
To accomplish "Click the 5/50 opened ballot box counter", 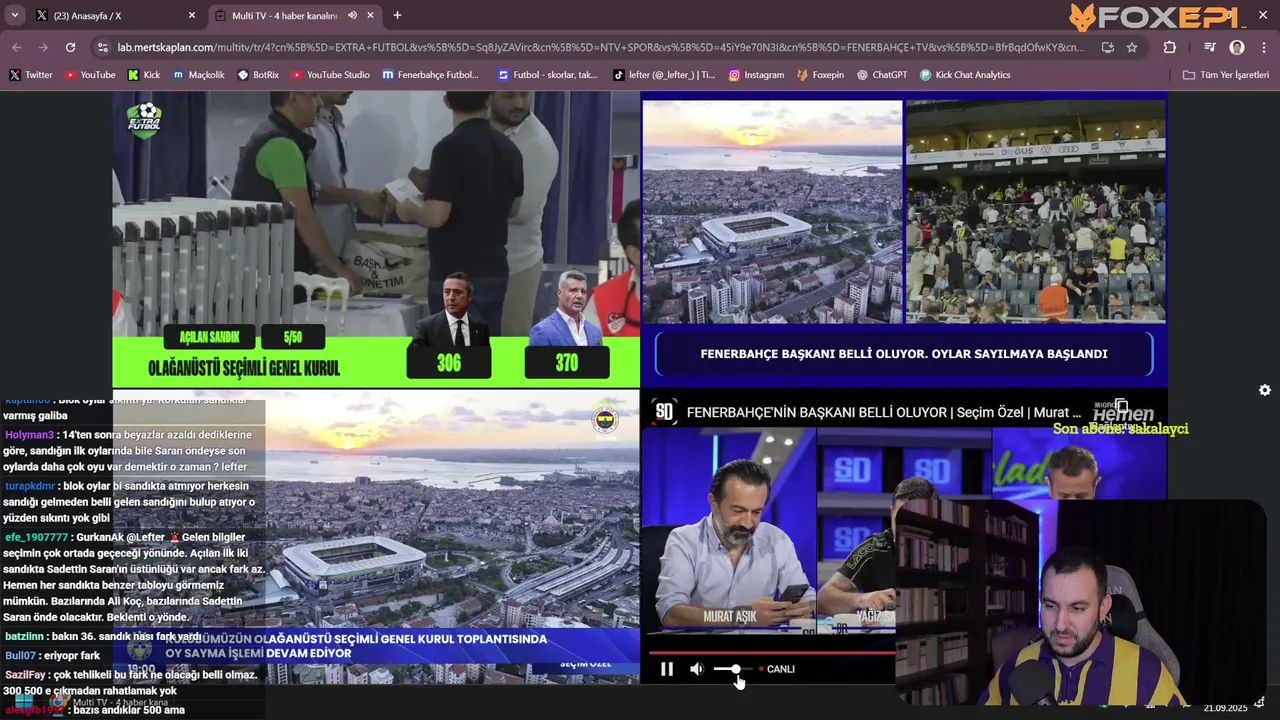I will click(x=292, y=337).
